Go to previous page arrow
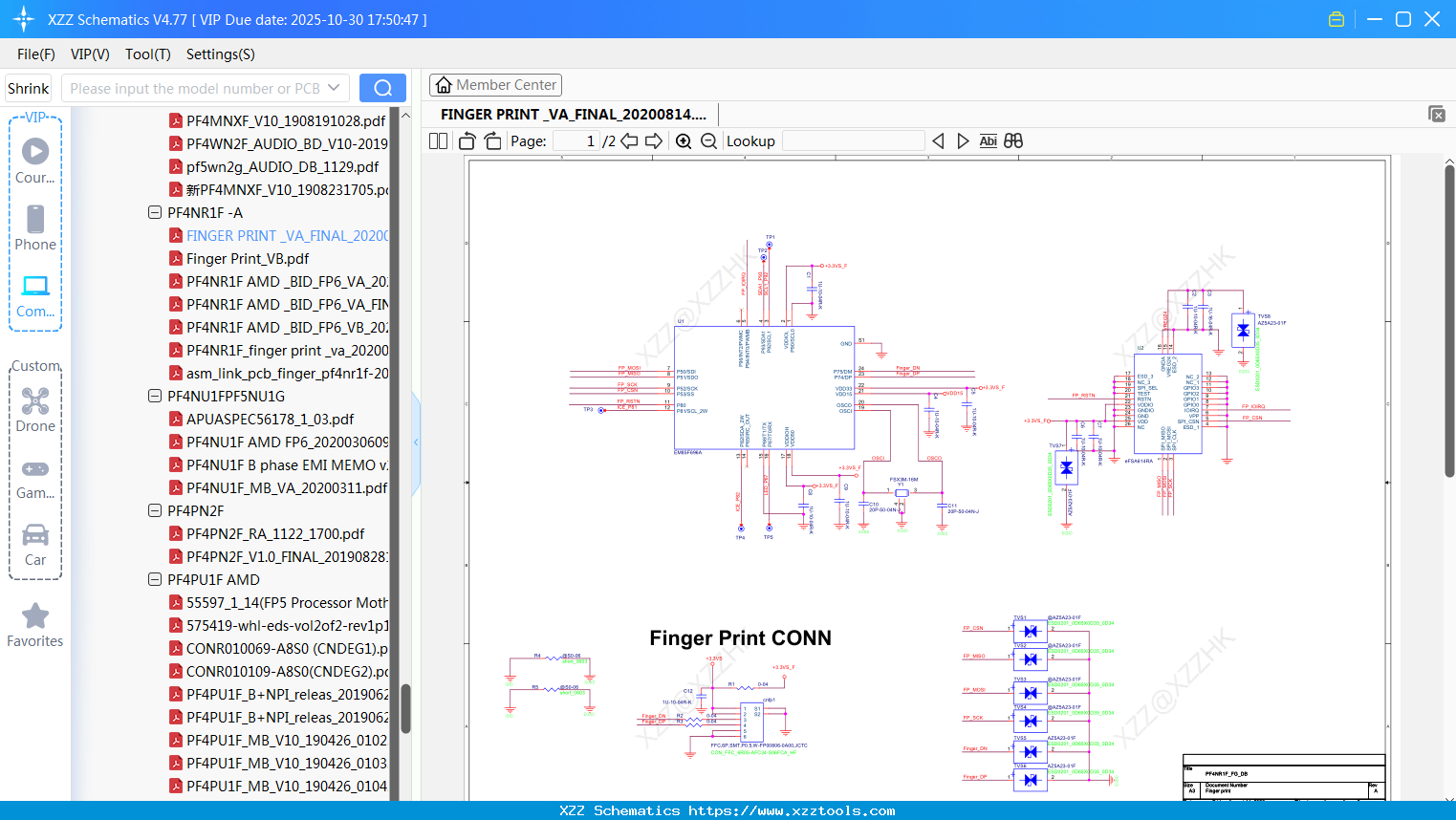The height and width of the screenshot is (820, 1456). point(629,141)
